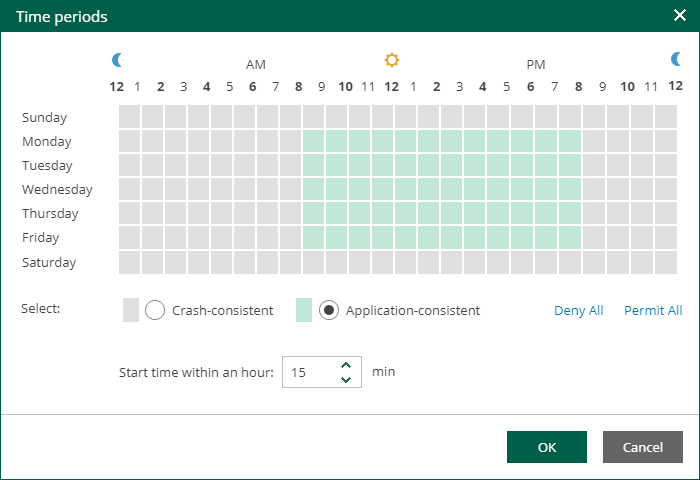Click the left midnight moon icon
This screenshot has height=480, width=700.
click(117, 60)
